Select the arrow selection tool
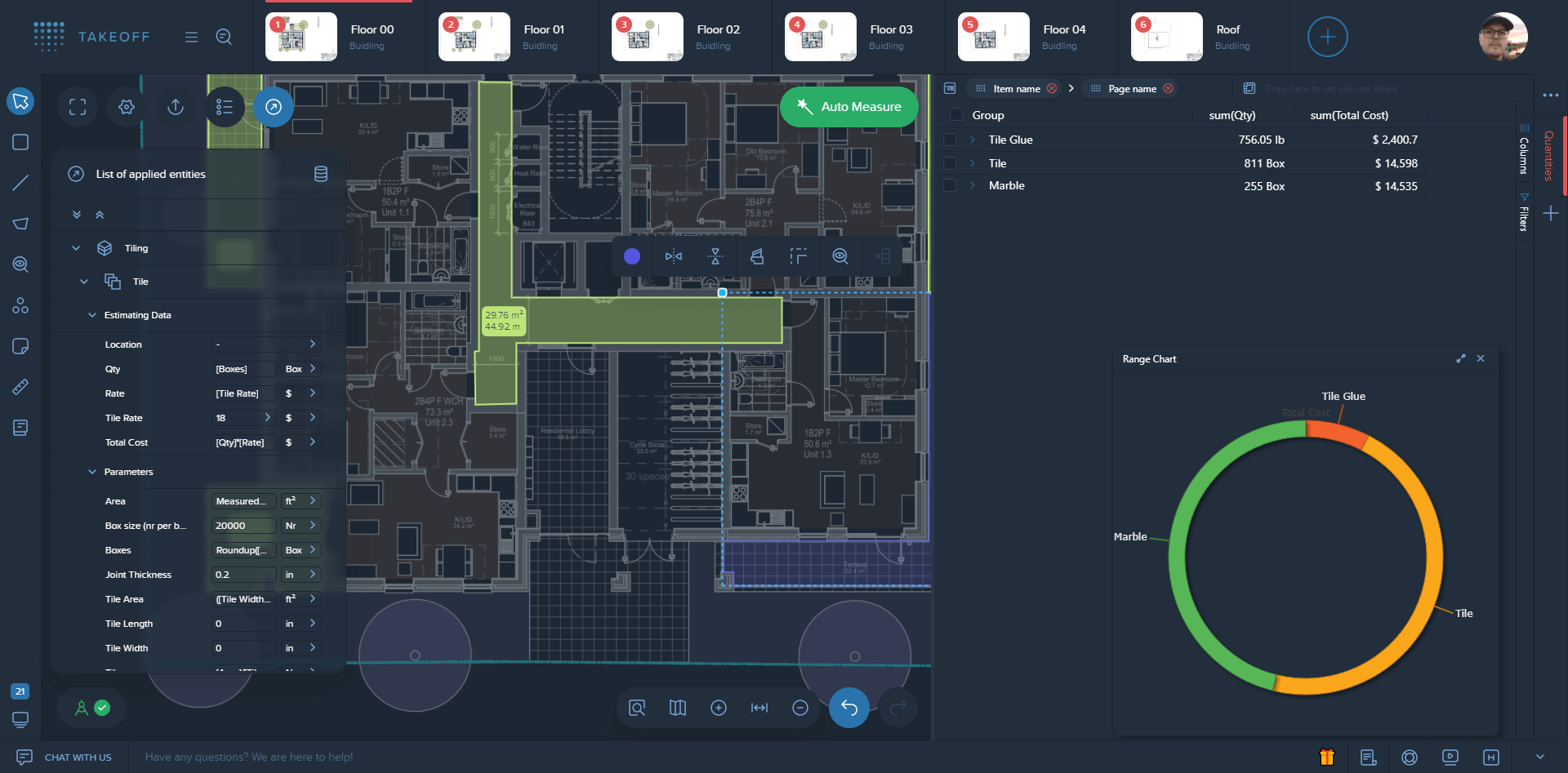Screen dimensions: 1568x773 [20, 101]
